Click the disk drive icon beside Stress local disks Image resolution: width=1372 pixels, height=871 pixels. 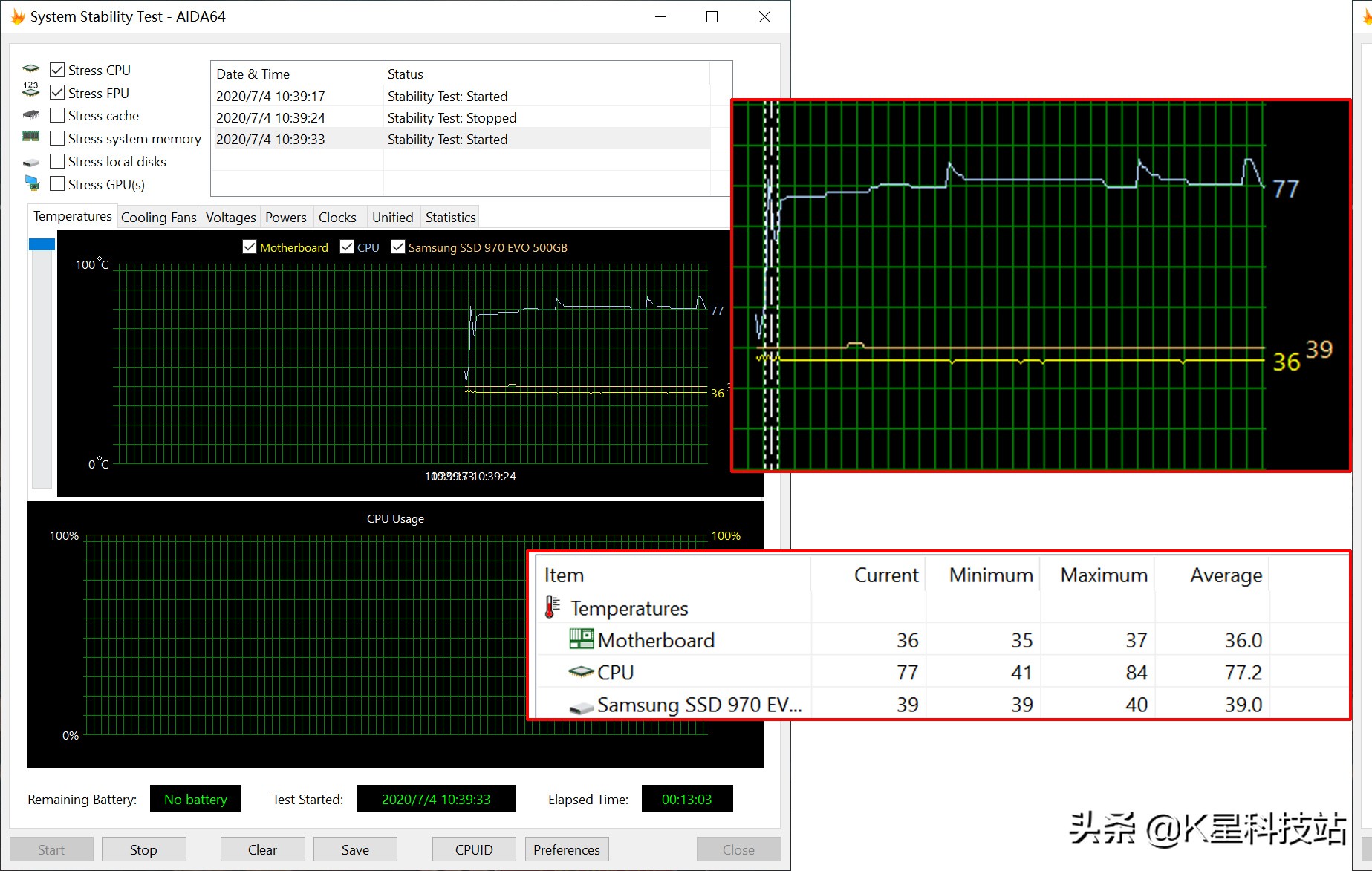[x=30, y=162]
